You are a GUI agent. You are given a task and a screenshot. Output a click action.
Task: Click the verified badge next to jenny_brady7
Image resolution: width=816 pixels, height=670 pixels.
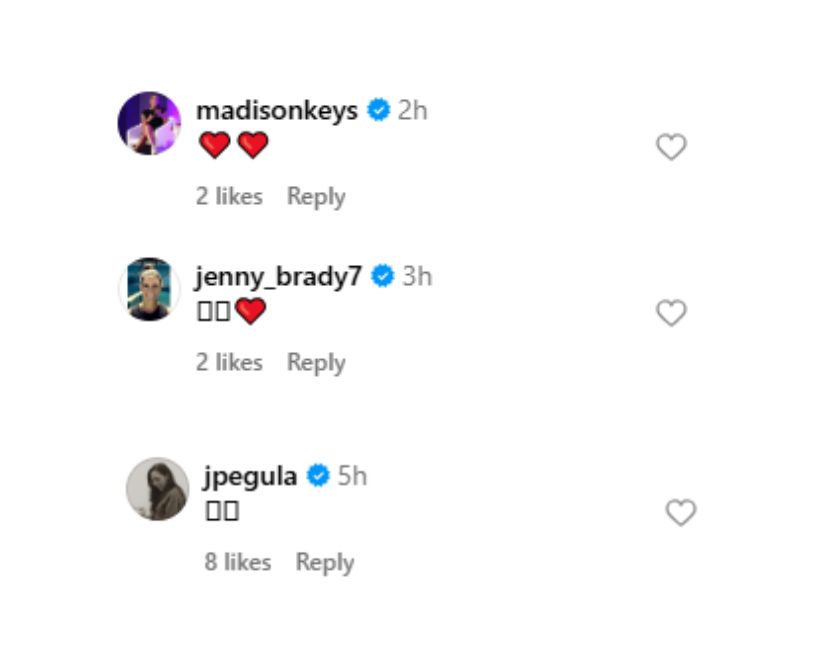tap(383, 277)
